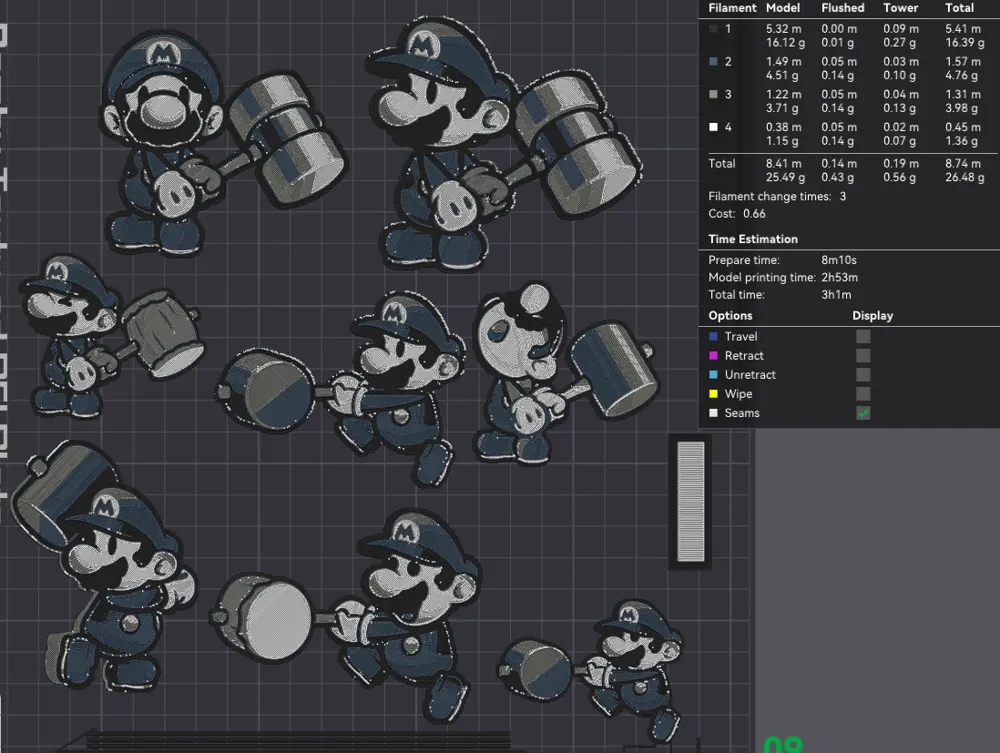Click the Time Estimation section heading
Screen dimensions: 1000x753
[753, 239]
